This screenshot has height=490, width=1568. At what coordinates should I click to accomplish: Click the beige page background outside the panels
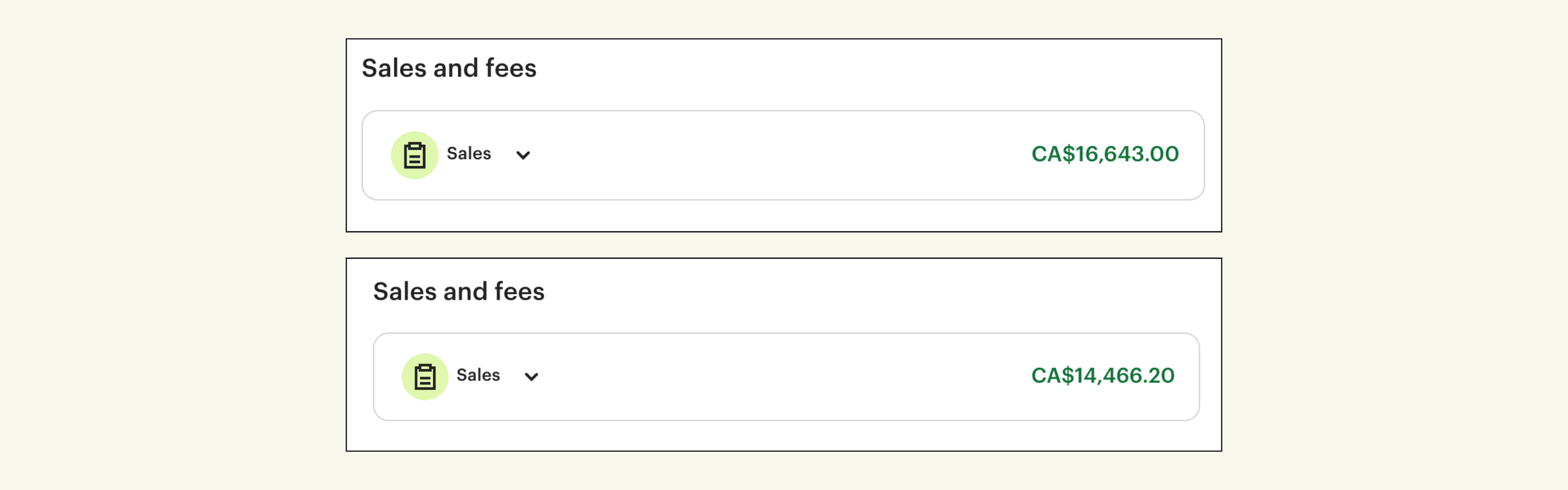coord(170,243)
